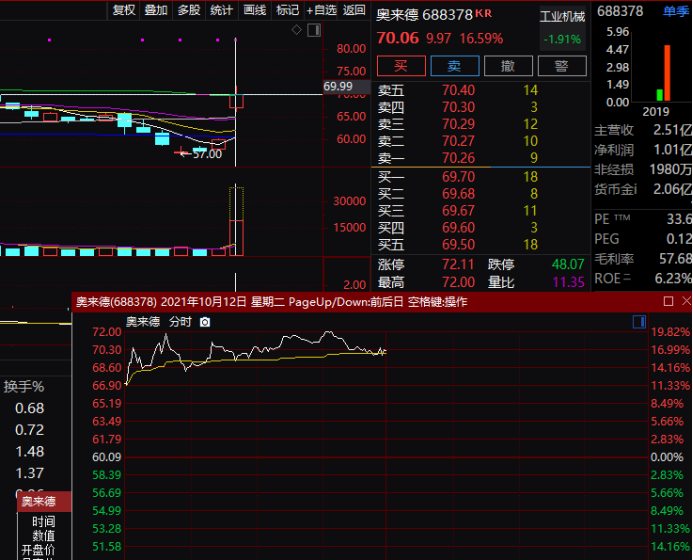Close the 奥来德 intraday popup window
This screenshot has height=560, width=693.
pos(684,301)
